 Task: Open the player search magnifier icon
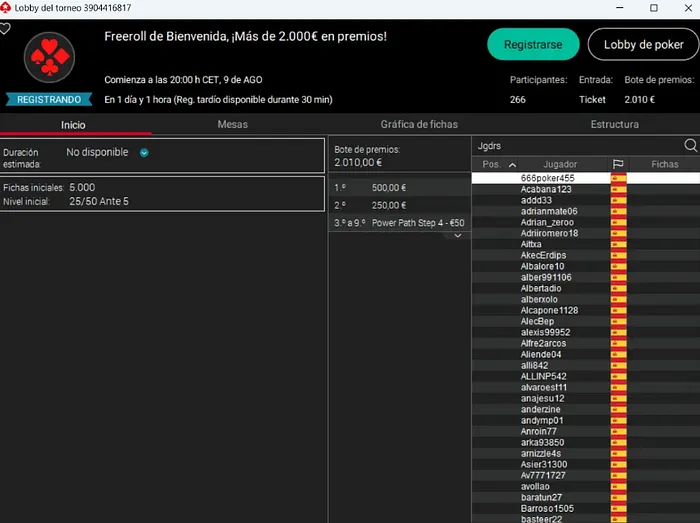(x=690, y=145)
